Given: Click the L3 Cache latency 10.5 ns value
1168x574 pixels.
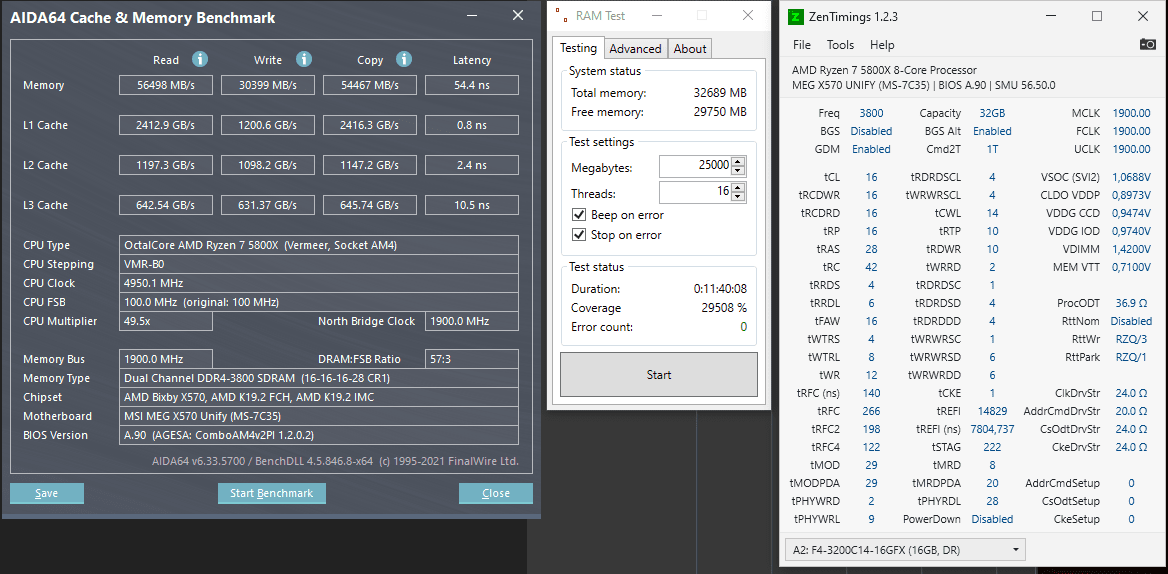Looking at the screenshot, I should (x=472, y=205).
